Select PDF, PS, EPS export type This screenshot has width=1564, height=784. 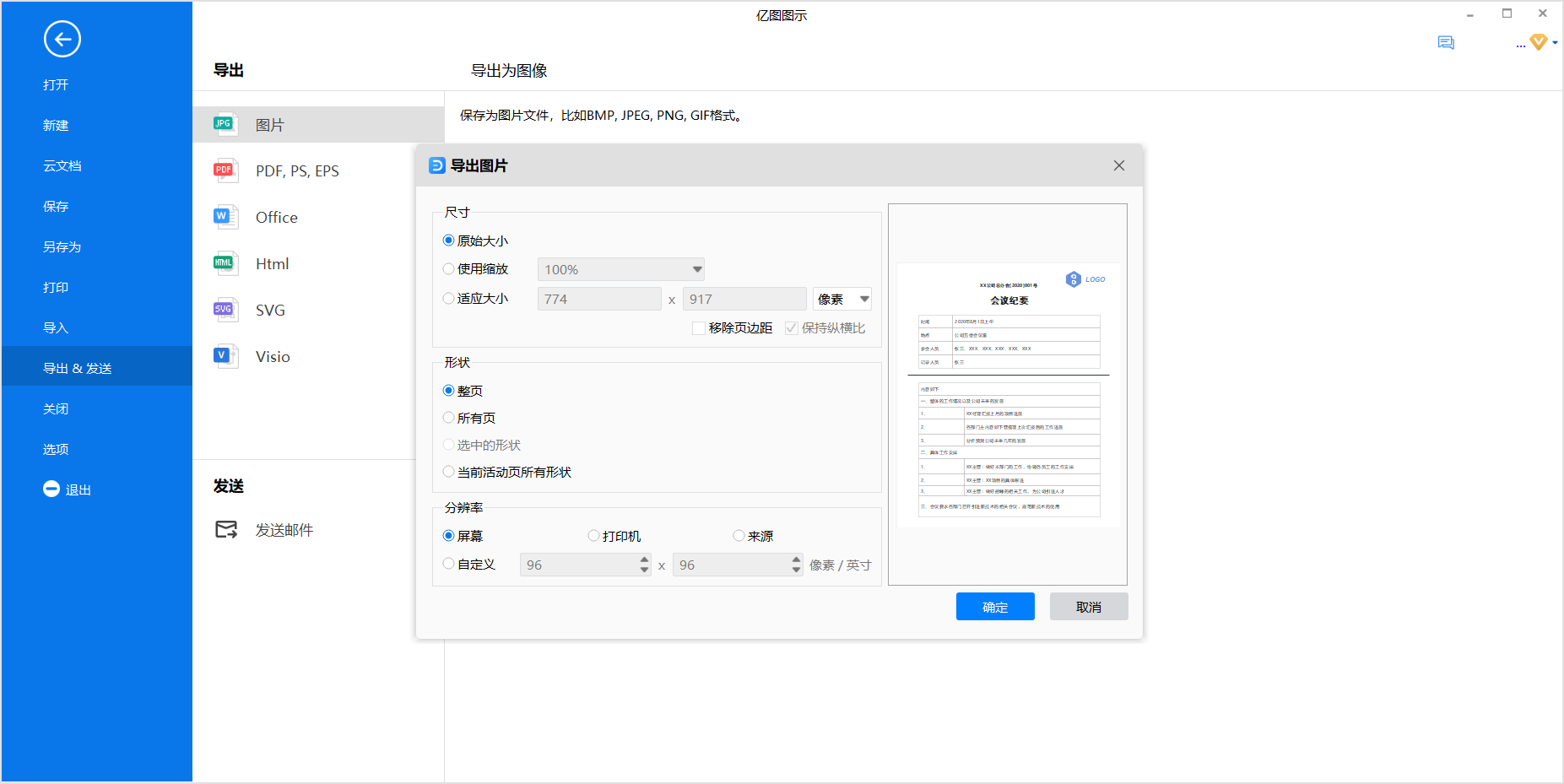pos(297,170)
